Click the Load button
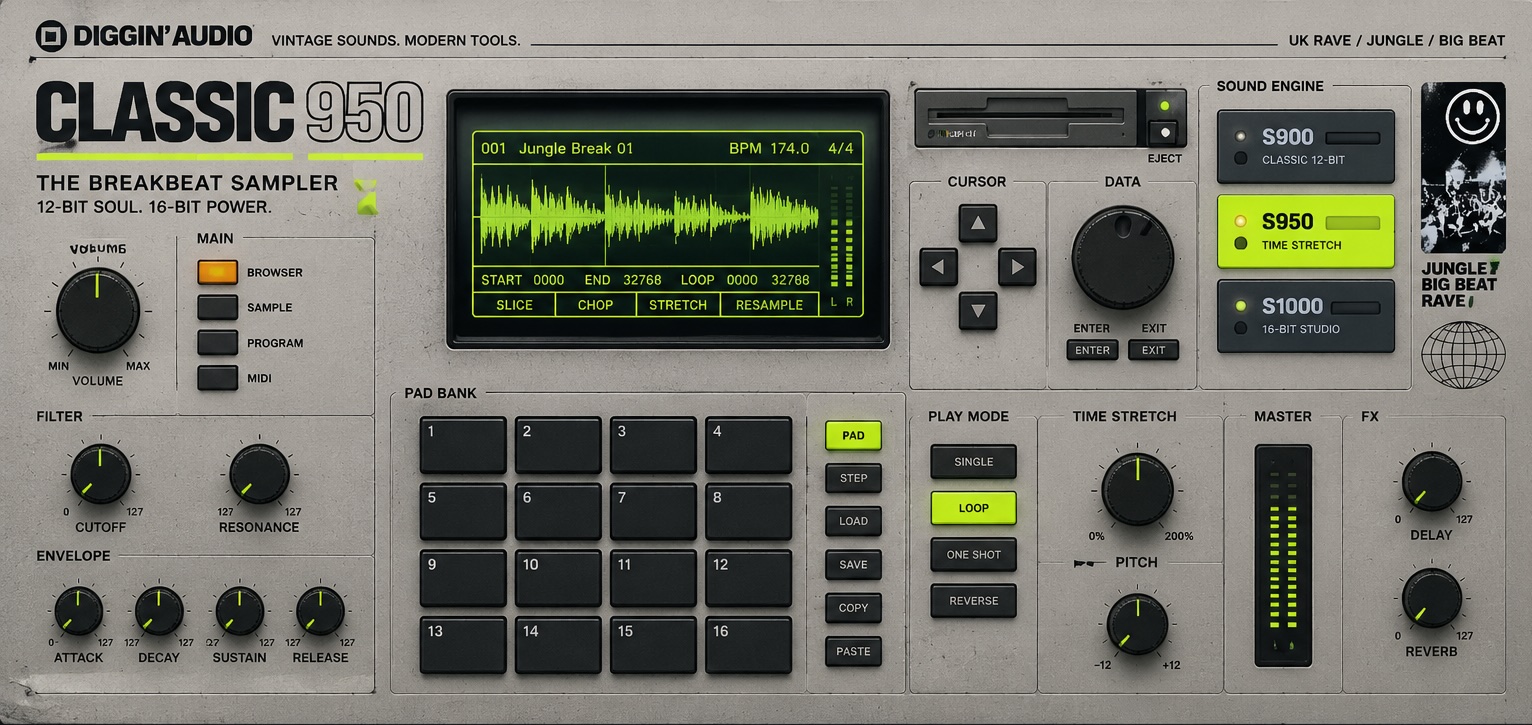 coord(853,521)
